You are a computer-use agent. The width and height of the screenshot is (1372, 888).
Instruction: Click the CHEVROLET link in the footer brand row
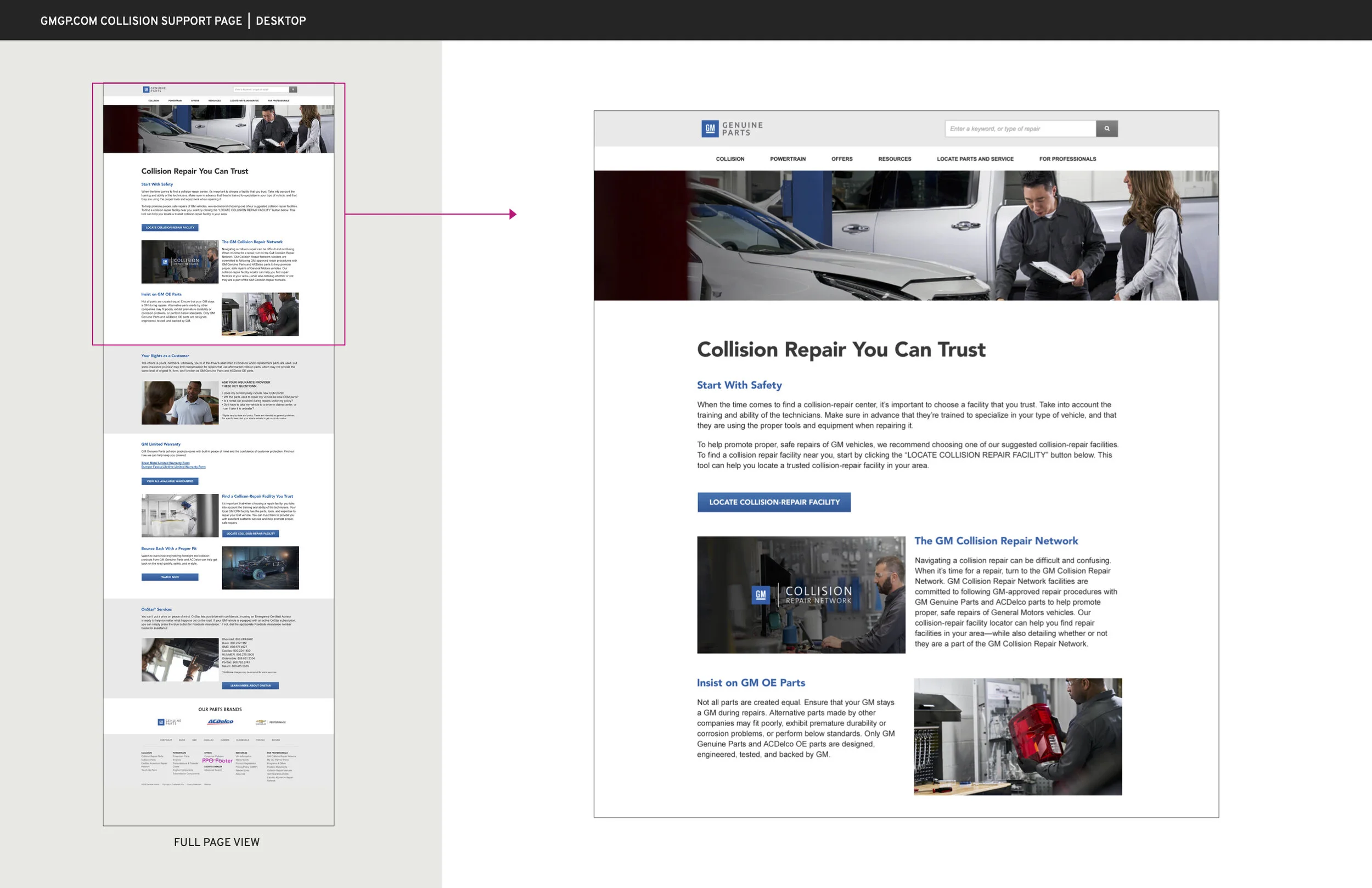coord(166,740)
